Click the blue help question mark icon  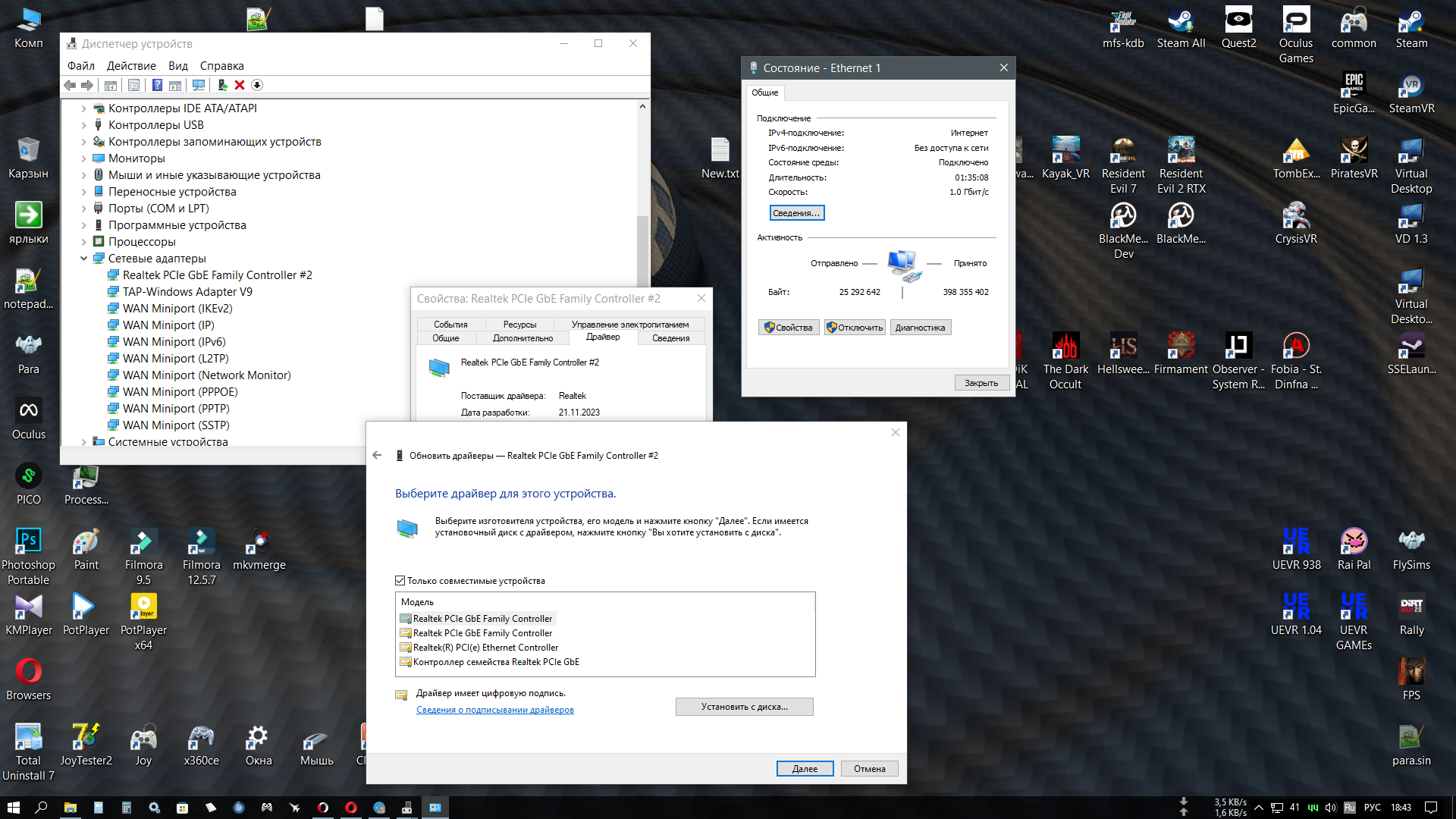click(x=157, y=85)
